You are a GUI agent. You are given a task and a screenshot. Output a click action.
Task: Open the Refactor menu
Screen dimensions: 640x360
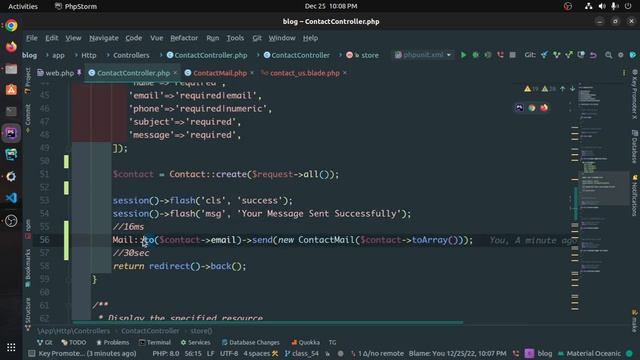[184, 38]
